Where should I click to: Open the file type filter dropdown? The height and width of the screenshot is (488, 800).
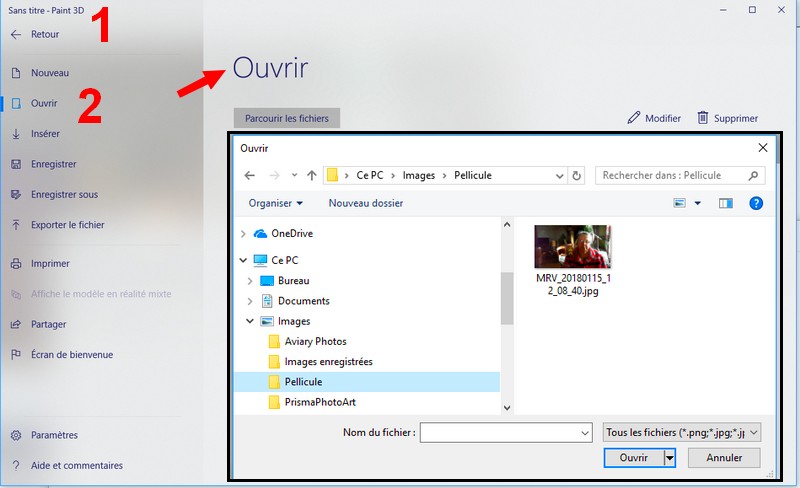click(754, 433)
